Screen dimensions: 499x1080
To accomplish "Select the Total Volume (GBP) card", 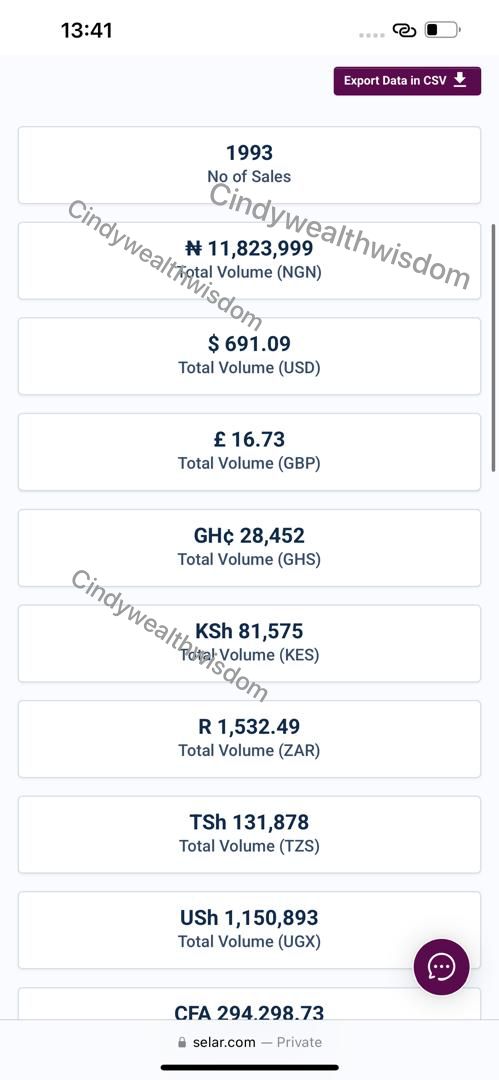I will 249,452.
